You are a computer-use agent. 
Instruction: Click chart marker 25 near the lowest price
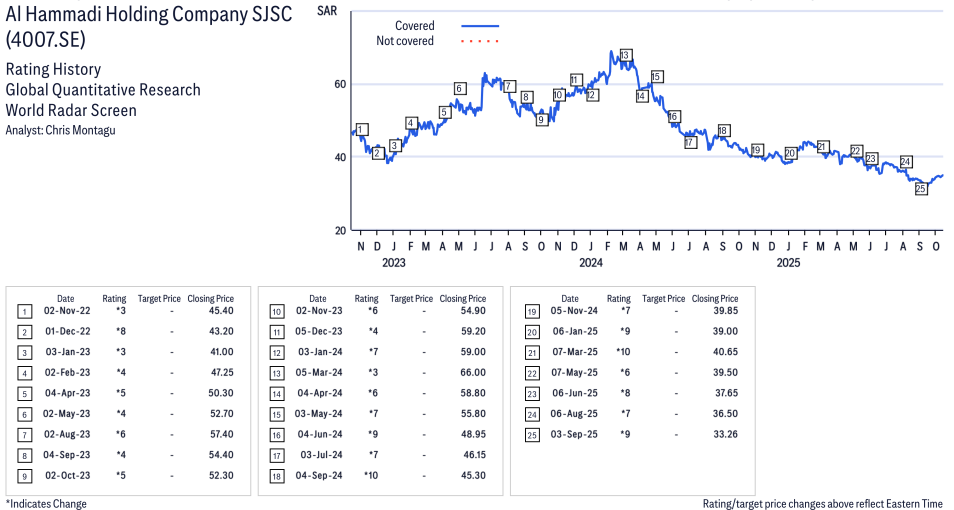pyautogui.click(x=921, y=188)
